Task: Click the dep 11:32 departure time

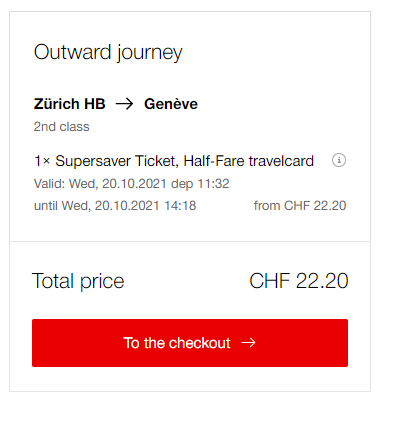Action: coord(200,184)
